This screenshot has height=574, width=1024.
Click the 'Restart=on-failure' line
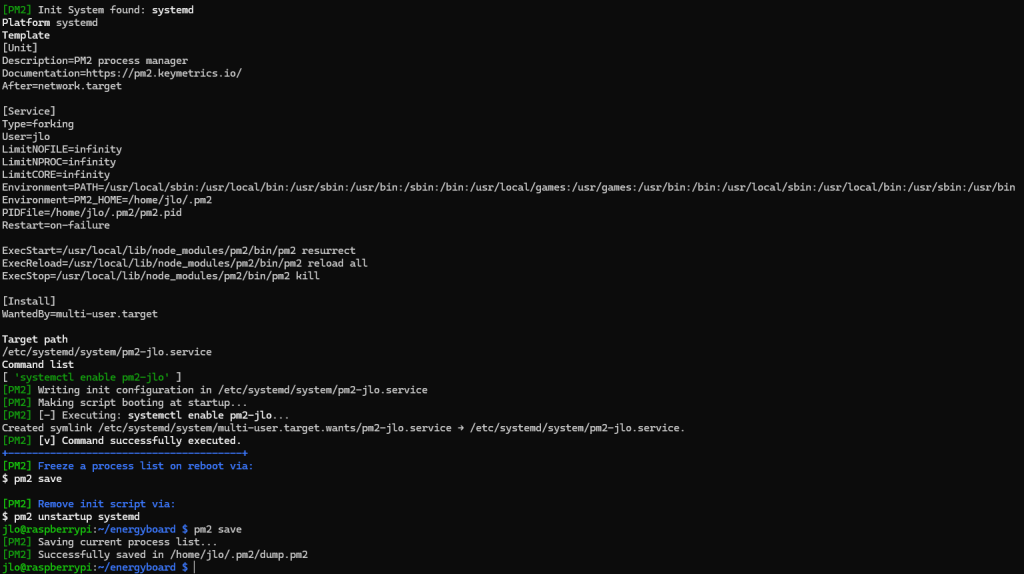point(56,225)
